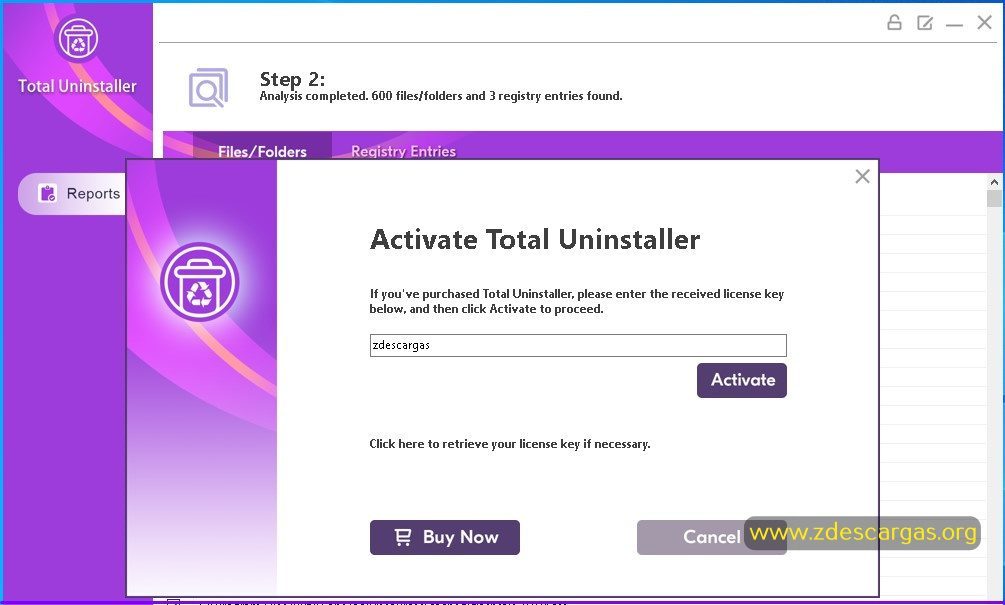Image resolution: width=1005 pixels, height=605 pixels.
Task: Switch to the Files/Folders tab
Action: (262, 151)
